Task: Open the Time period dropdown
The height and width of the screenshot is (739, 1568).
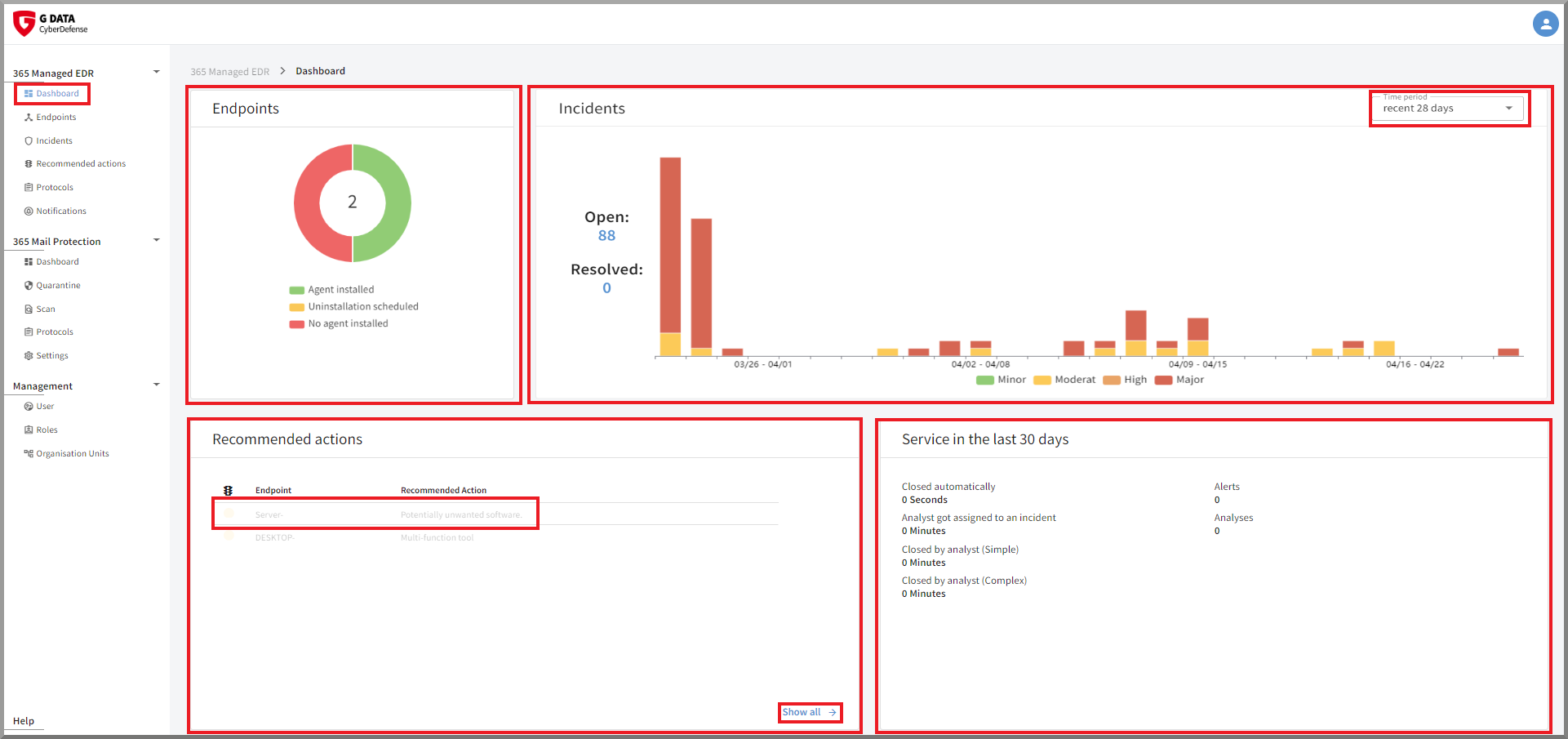Action: (1448, 108)
